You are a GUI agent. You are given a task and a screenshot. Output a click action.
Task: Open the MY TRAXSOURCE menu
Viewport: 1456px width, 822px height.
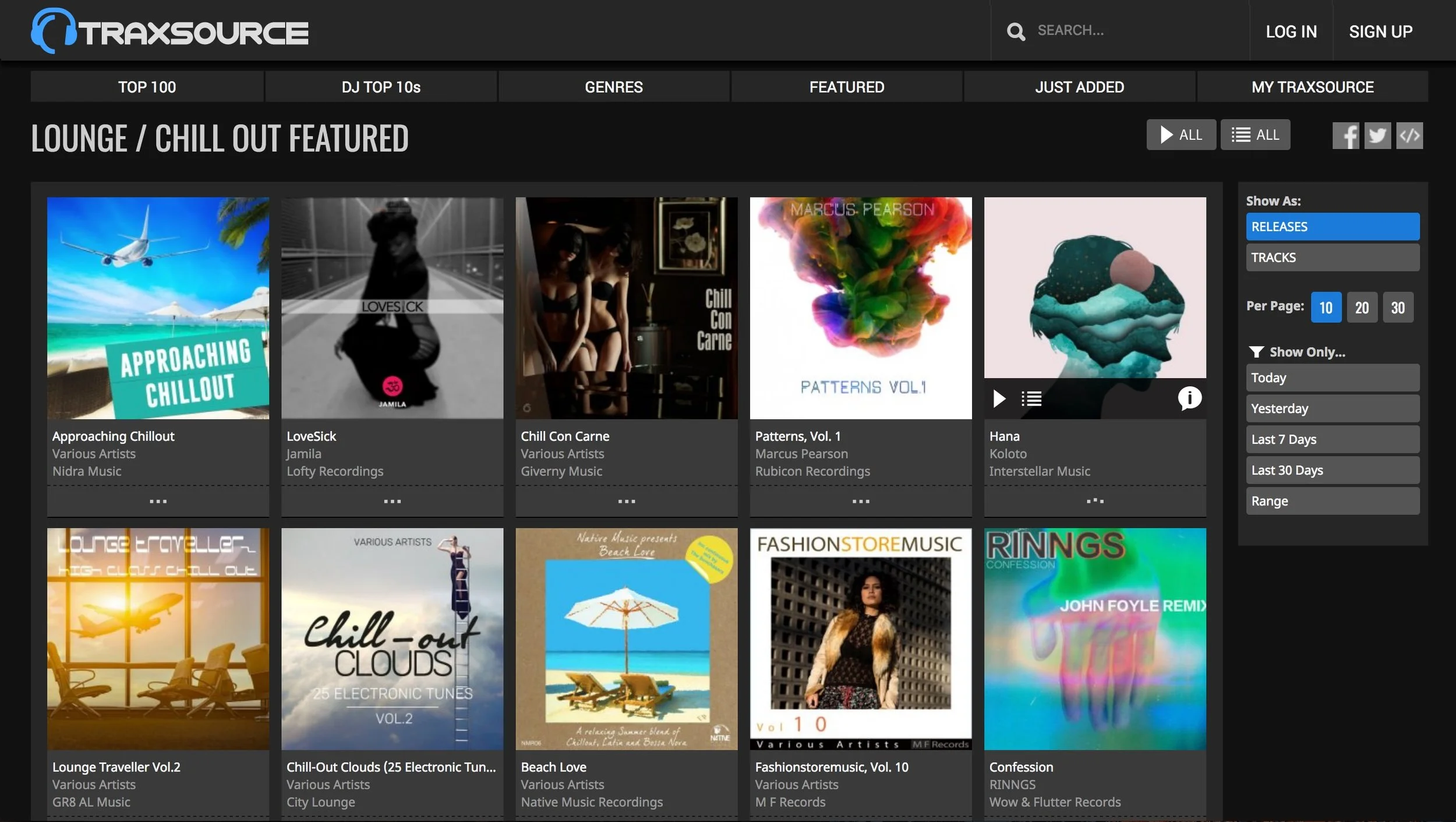click(x=1312, y=87)
